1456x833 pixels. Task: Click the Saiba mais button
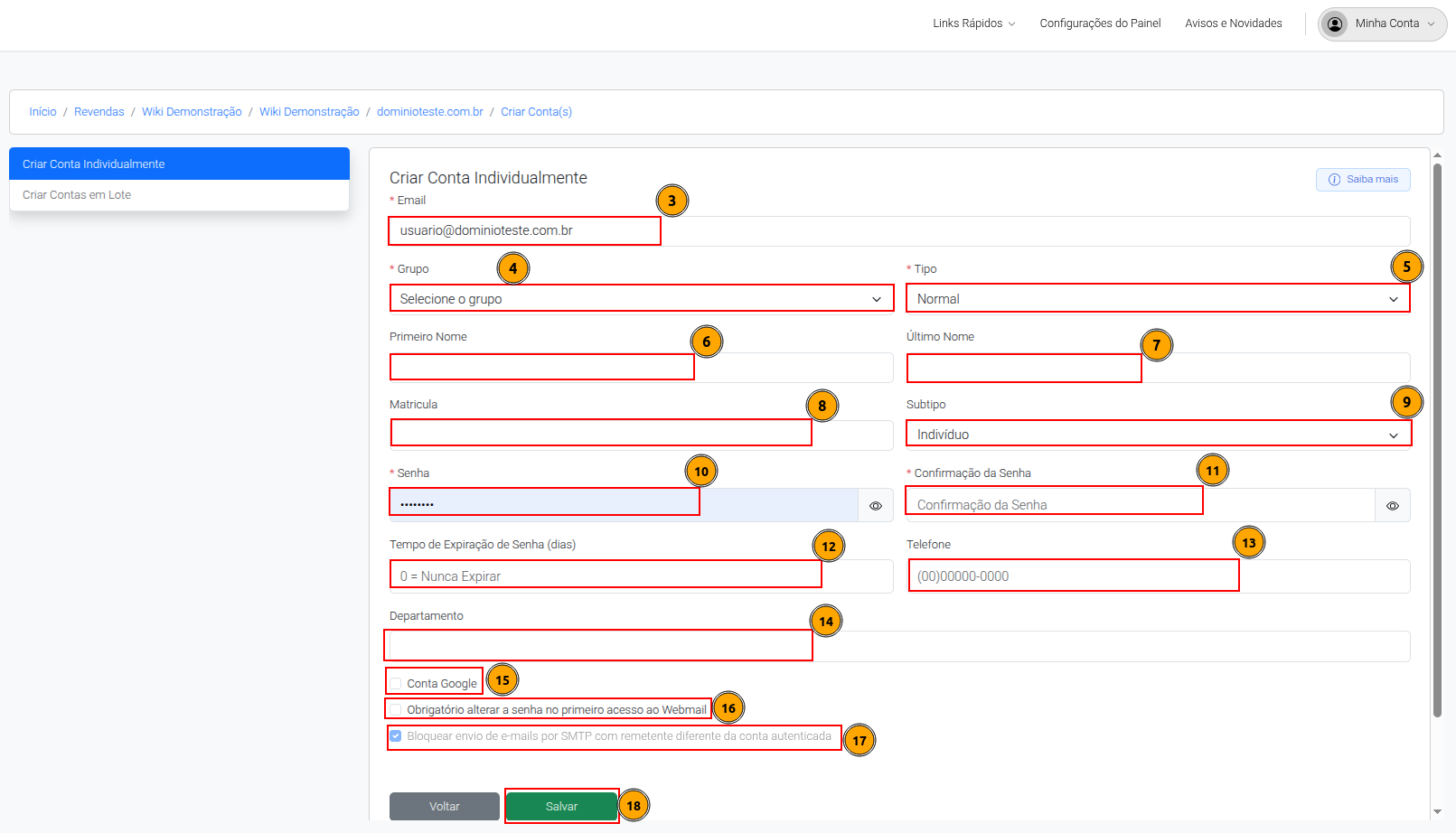point(1363,180)
